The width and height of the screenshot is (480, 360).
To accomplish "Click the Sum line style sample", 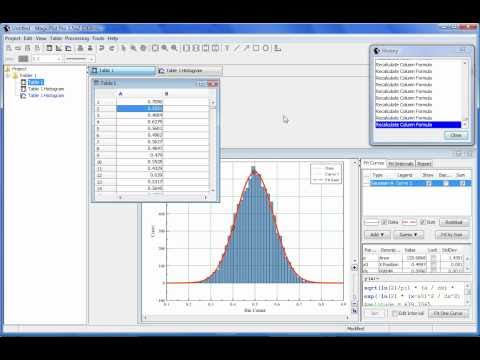I will [410, 222].
